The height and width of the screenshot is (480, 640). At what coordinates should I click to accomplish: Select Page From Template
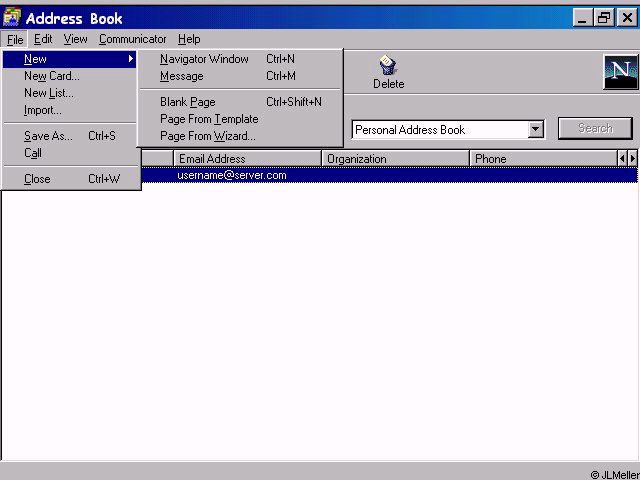[240, 119]
